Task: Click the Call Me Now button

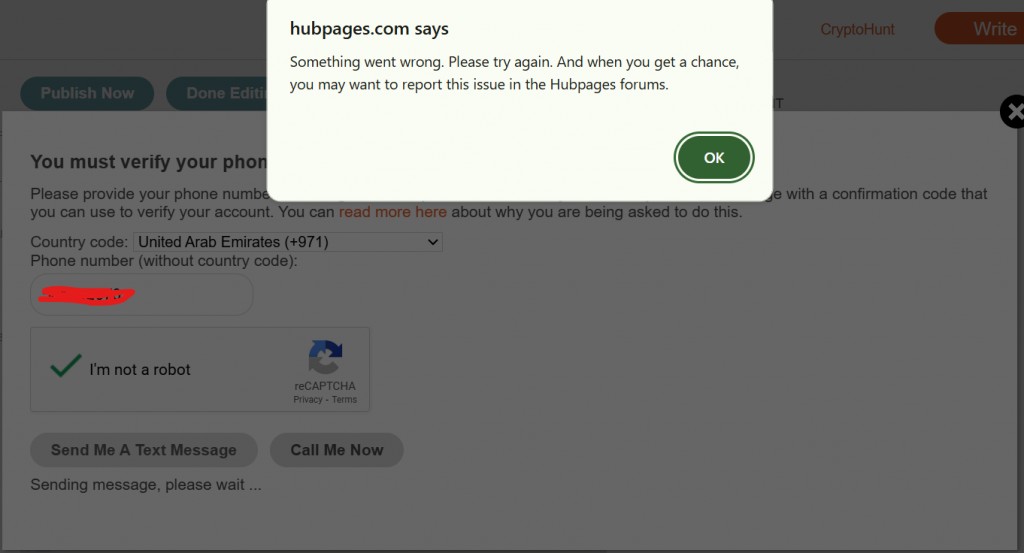Action: click(336, 450)
